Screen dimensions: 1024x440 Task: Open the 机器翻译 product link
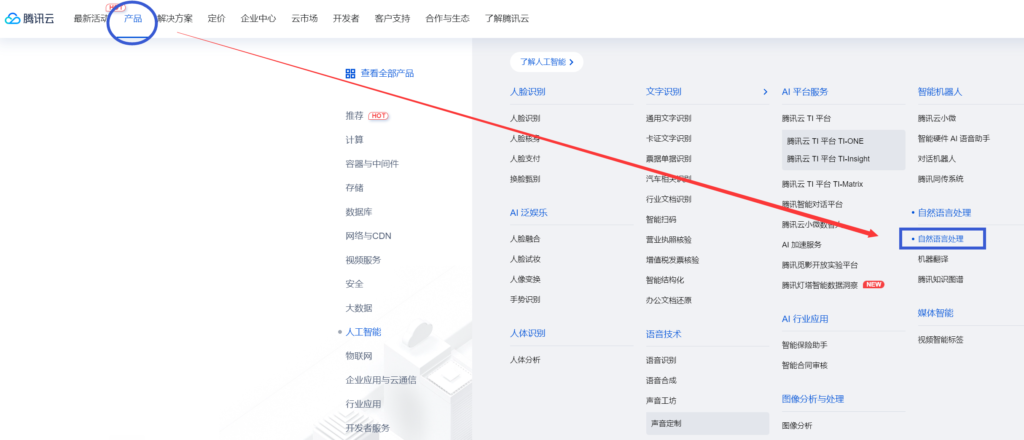click(933, 259)
